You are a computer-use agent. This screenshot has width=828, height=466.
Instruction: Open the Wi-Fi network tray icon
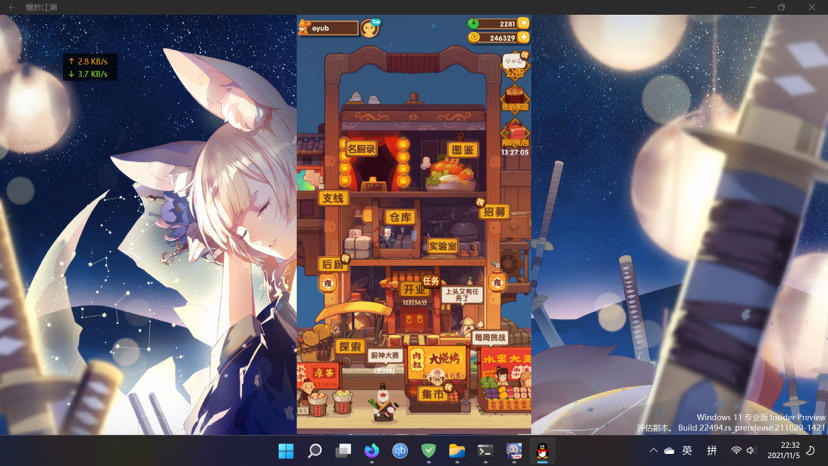(x=736, y=451)
